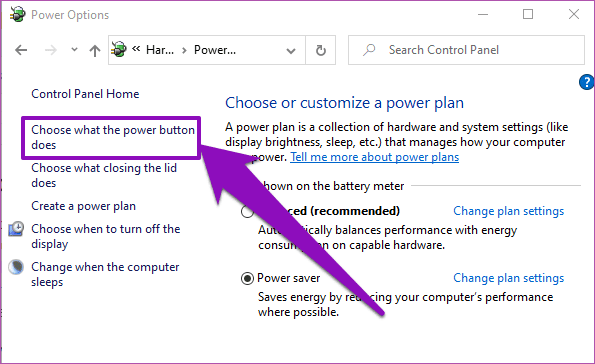Click the forward navigation arrow
The width and height of the screenshot is (595, 364).
point(50,50)
